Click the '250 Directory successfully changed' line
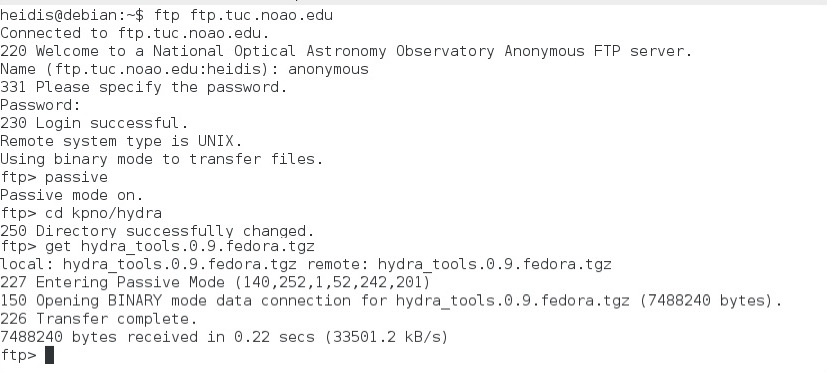827x373 pixels. point(157,231)
